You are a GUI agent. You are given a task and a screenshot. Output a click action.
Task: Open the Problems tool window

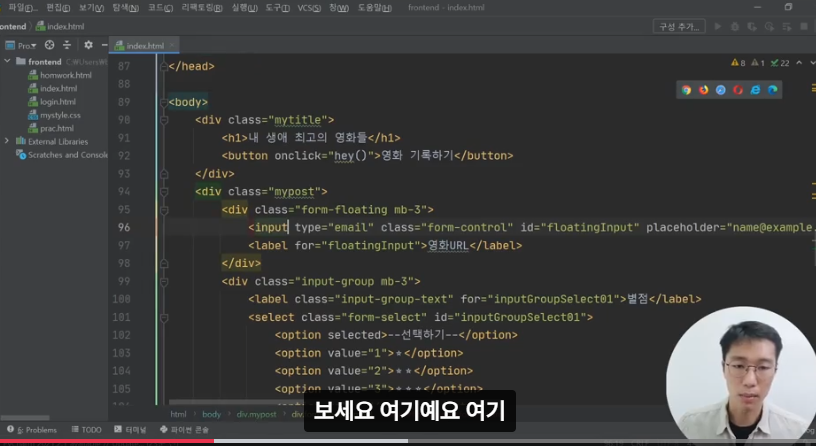(x=32, y=430)
